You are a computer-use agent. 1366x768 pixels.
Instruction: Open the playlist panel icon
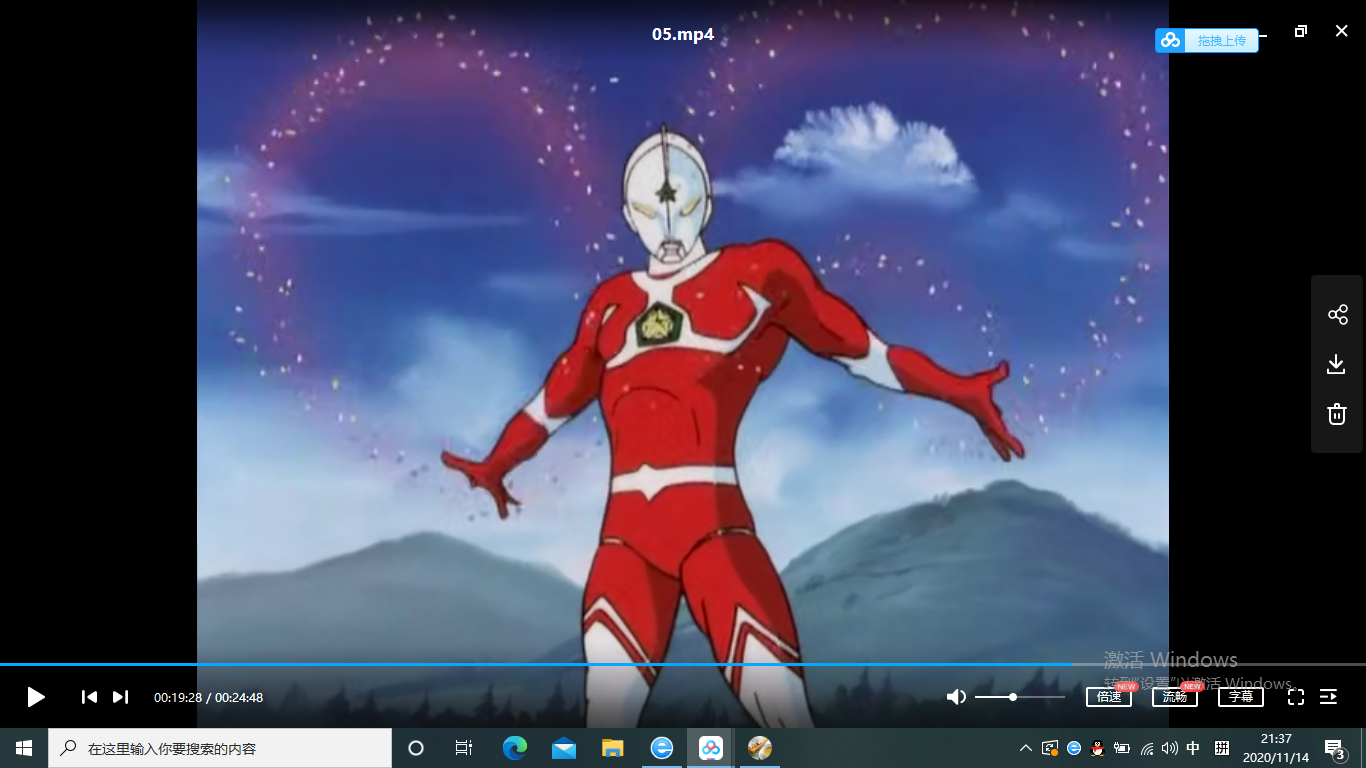1329,697
